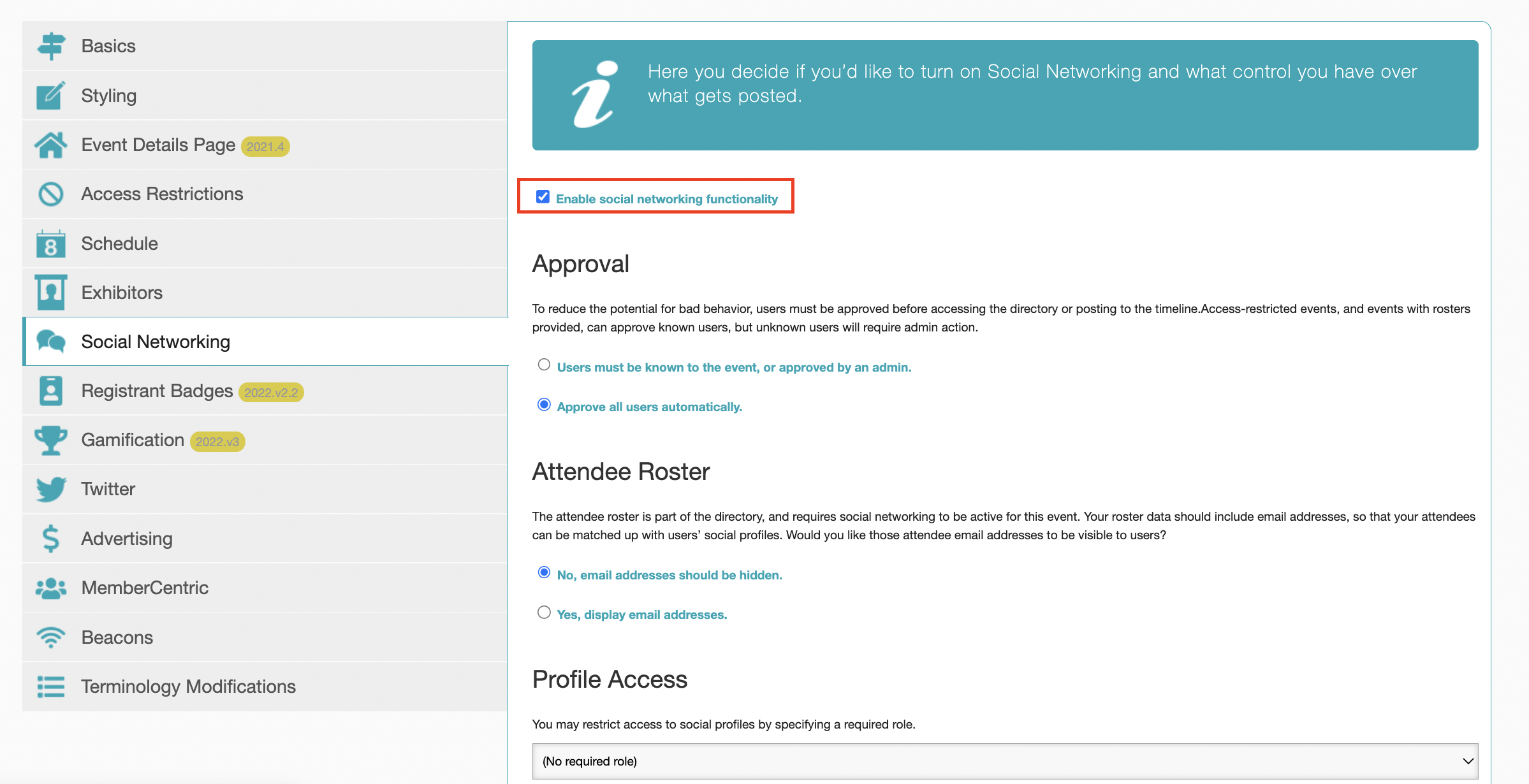1529x784 pixels.
Task: Go to Terminology Modifications section
Action: click(188, 686)
